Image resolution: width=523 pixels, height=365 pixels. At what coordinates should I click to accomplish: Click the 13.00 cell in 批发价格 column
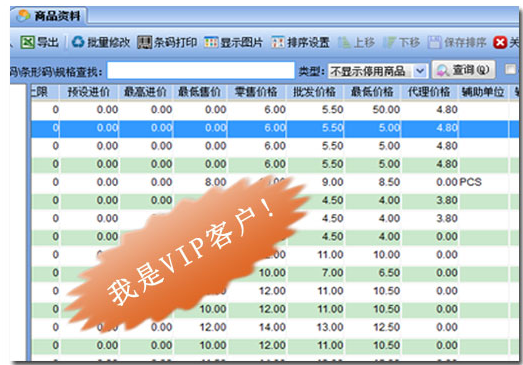tap(315, 327)
